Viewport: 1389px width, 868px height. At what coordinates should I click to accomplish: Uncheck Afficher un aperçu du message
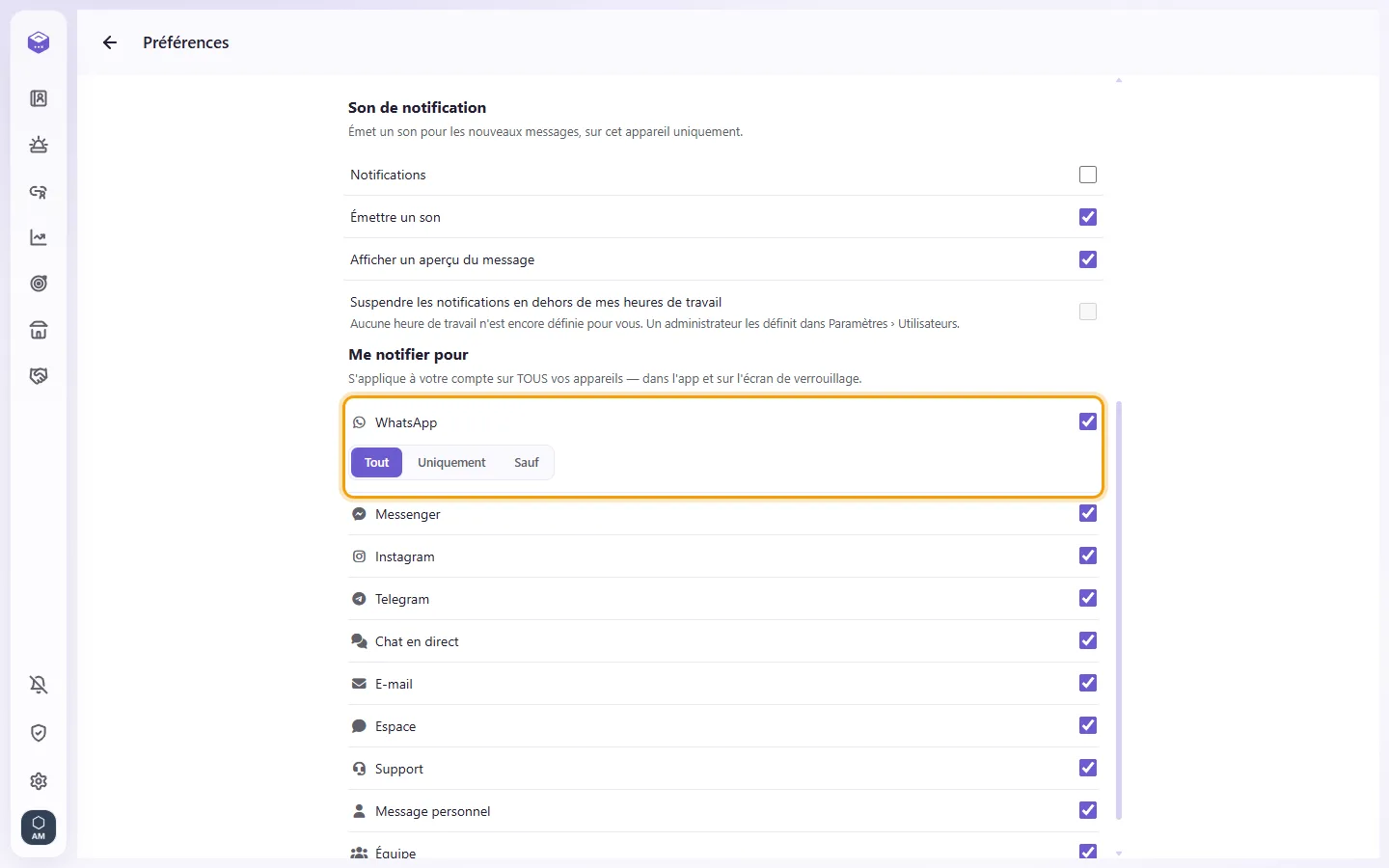1088,259
